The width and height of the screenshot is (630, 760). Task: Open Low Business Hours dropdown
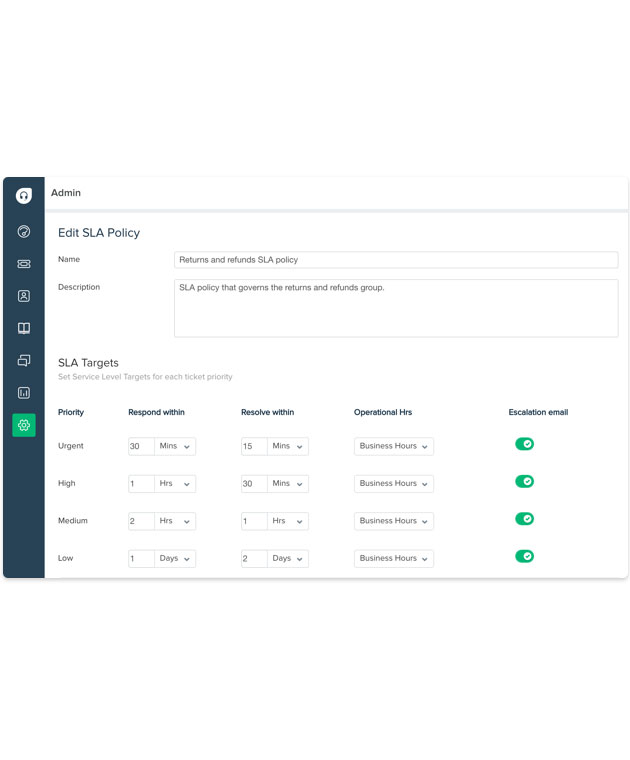pos(394,558)
